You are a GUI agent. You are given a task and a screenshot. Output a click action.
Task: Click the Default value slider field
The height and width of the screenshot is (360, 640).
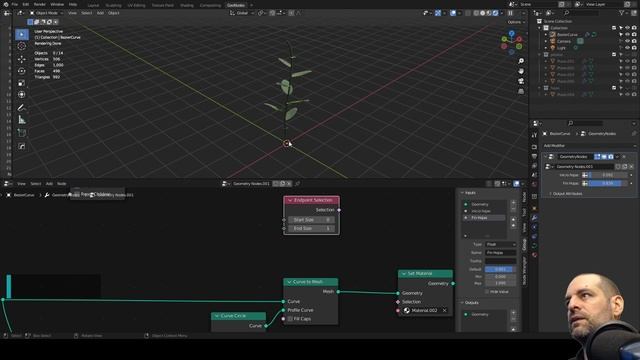500,269
